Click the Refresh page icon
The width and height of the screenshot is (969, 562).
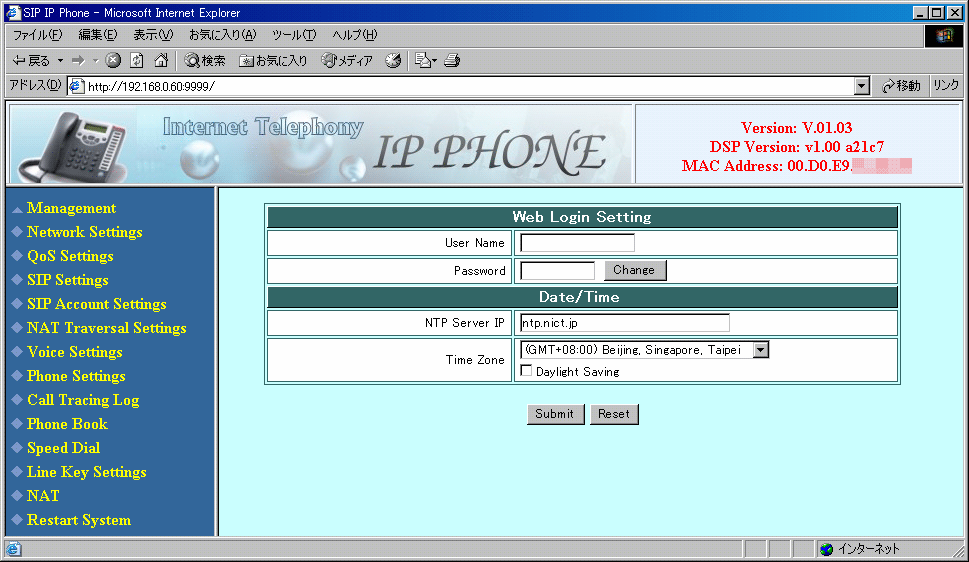(x=137, y=61)
